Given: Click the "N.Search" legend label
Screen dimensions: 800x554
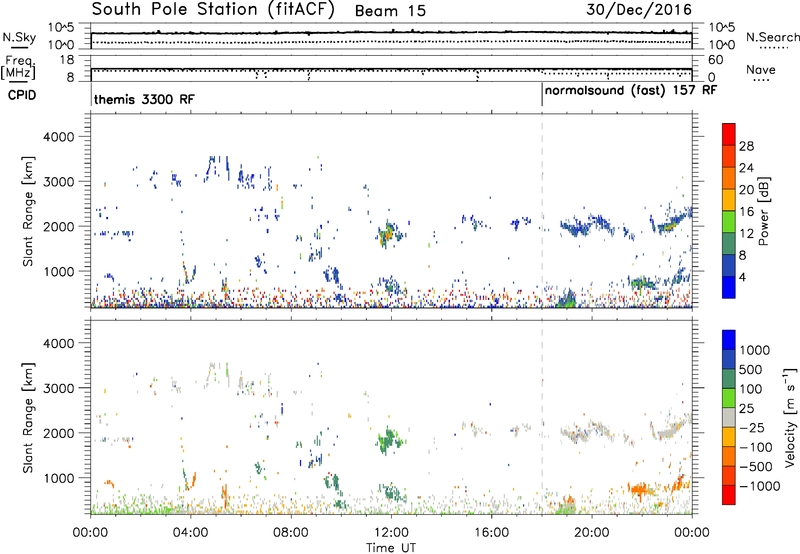Looking at the screenshot, I should click(772, 37).
